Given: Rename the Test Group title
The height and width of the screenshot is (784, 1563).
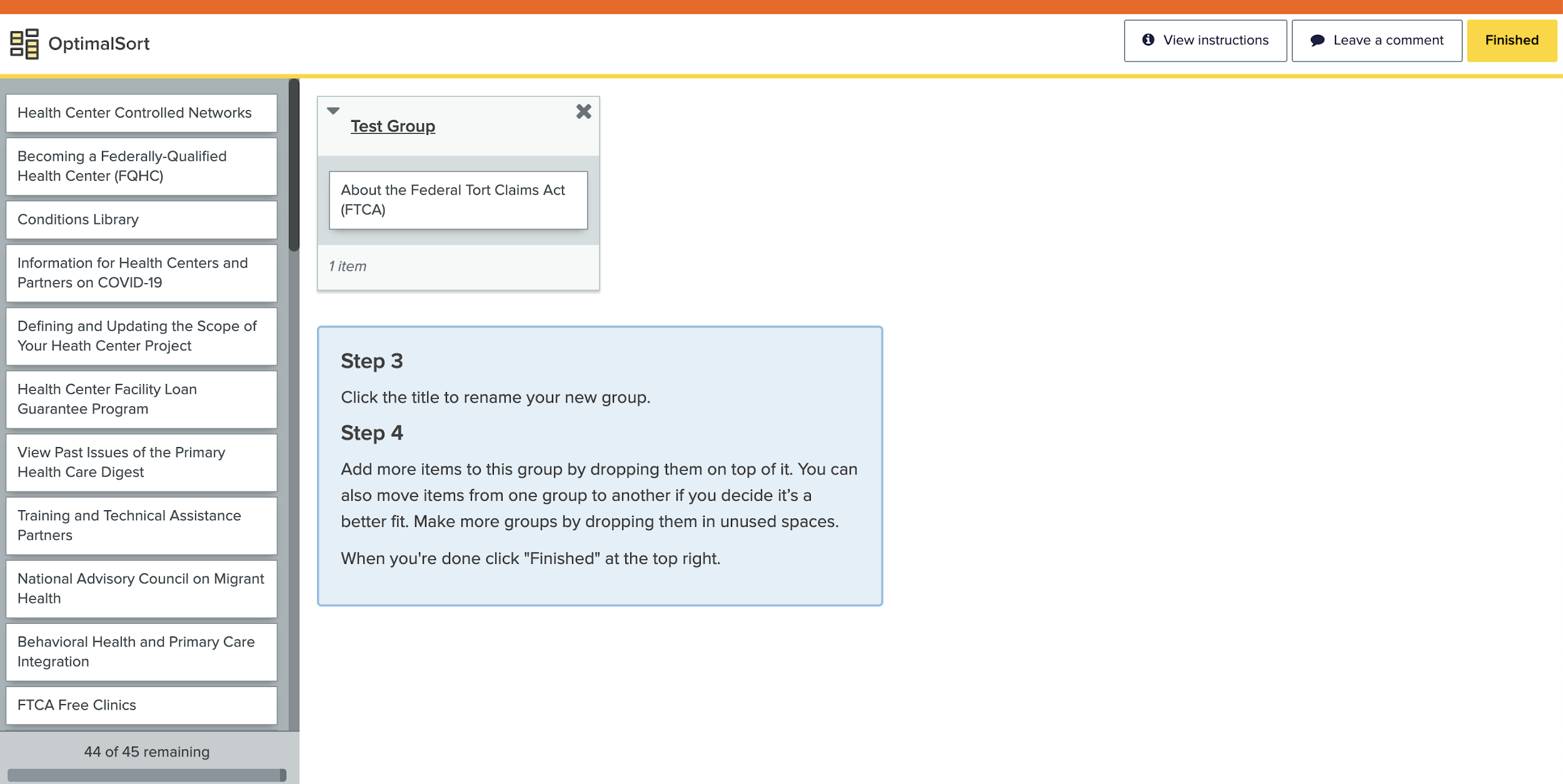Looking at the screenshot, I should [393, 126].
